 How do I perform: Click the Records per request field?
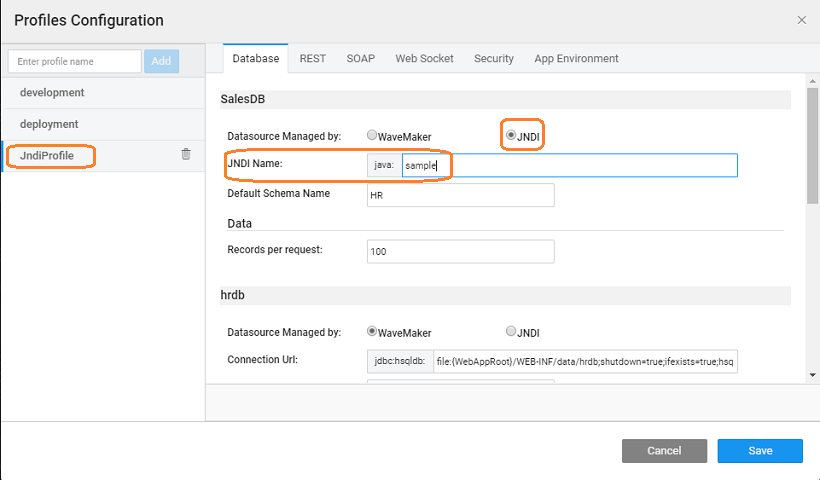(460, 251)
